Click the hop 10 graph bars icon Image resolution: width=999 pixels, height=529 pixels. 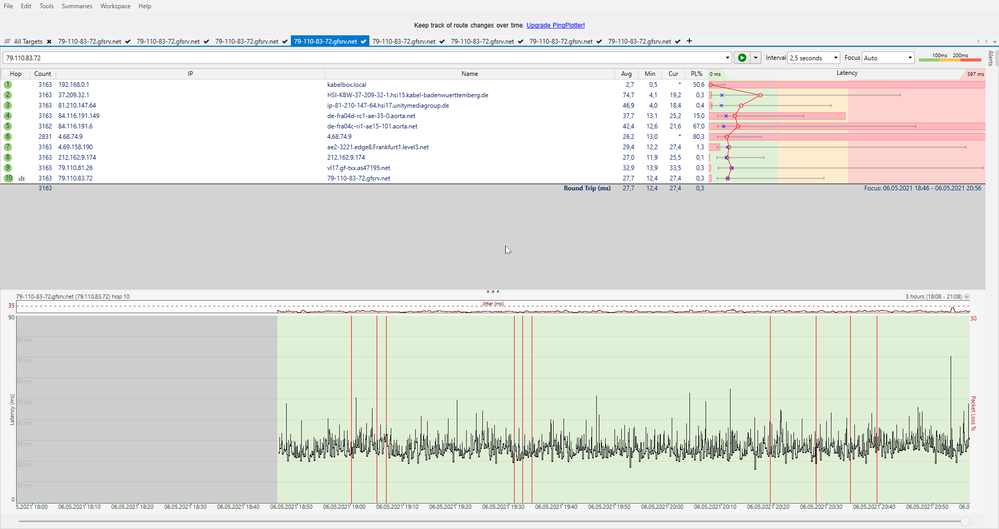click(x=21, y=178)
